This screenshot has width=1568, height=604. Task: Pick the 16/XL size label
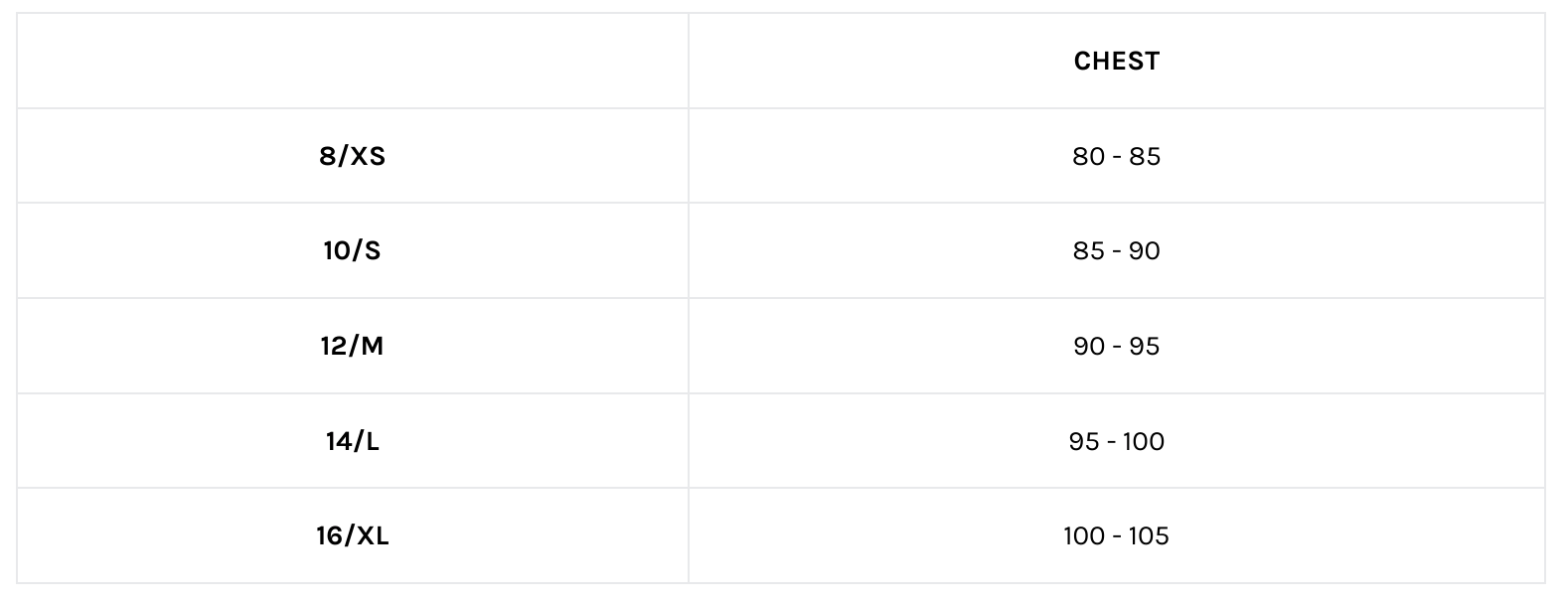(x=353, y=536)
